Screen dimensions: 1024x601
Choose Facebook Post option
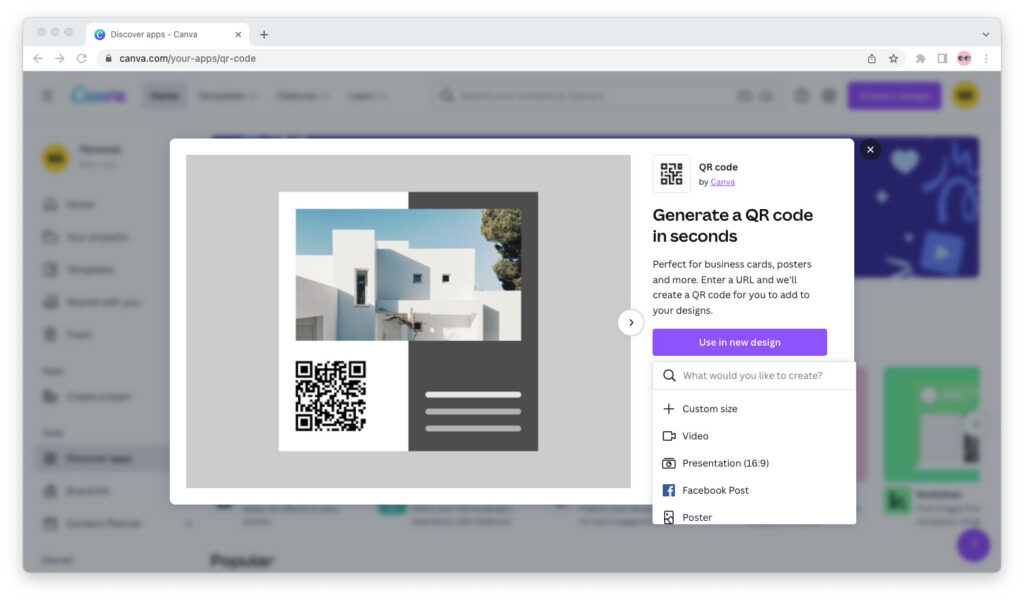pyautogui.click(x=754, y=490)
